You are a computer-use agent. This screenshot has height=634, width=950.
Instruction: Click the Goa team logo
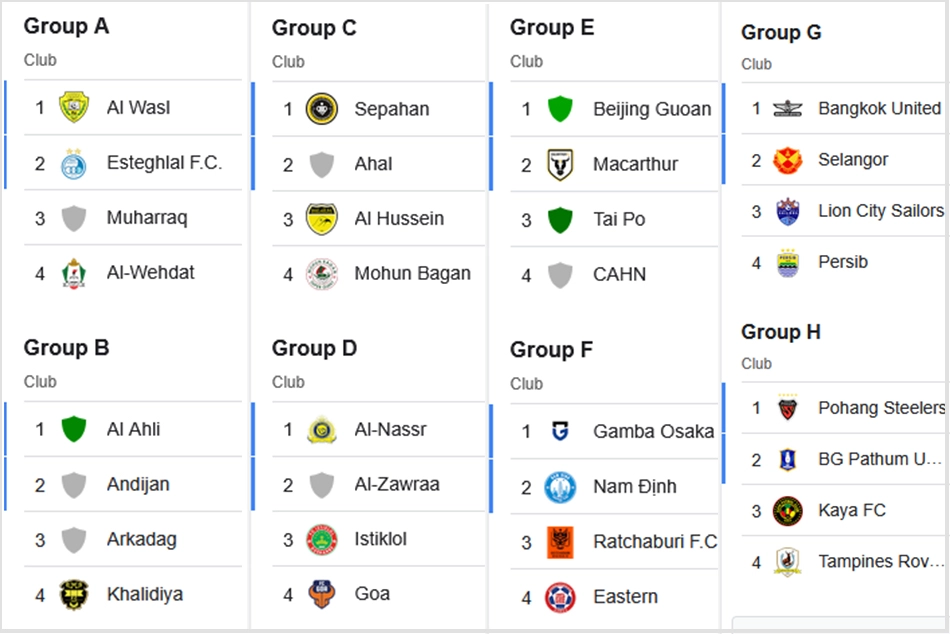click(321, 594)
